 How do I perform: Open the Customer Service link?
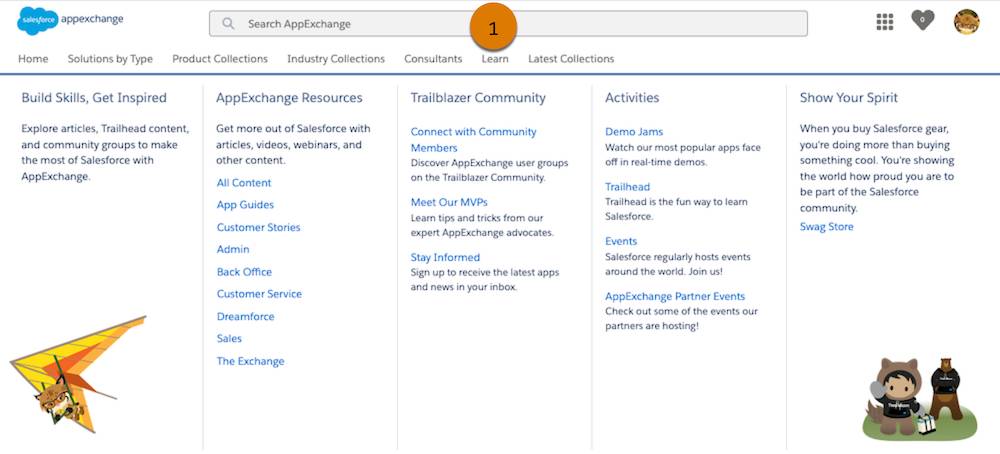259,294
